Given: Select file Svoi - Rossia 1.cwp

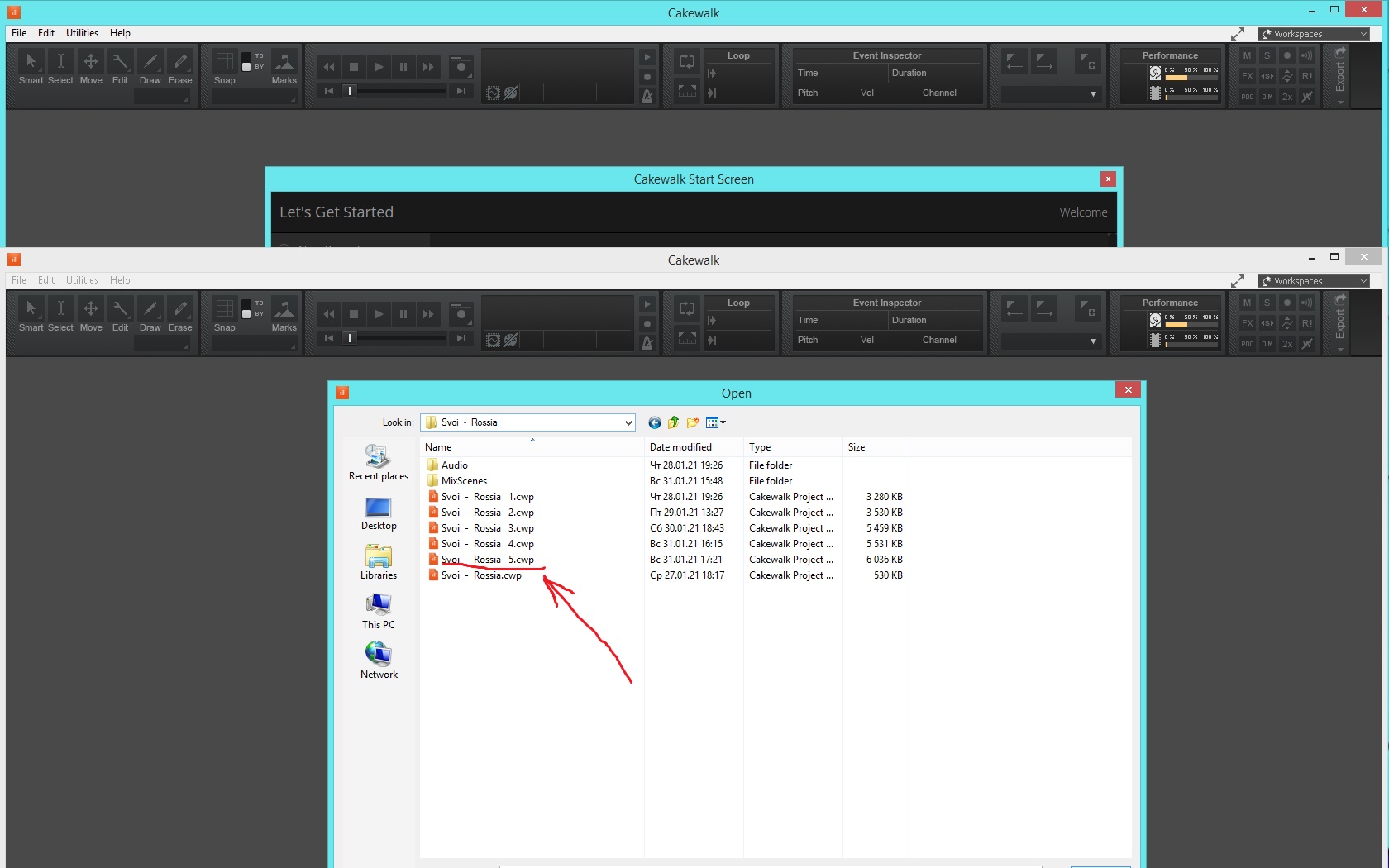Looking at the screenshot, I should click(x=481, y=497).
